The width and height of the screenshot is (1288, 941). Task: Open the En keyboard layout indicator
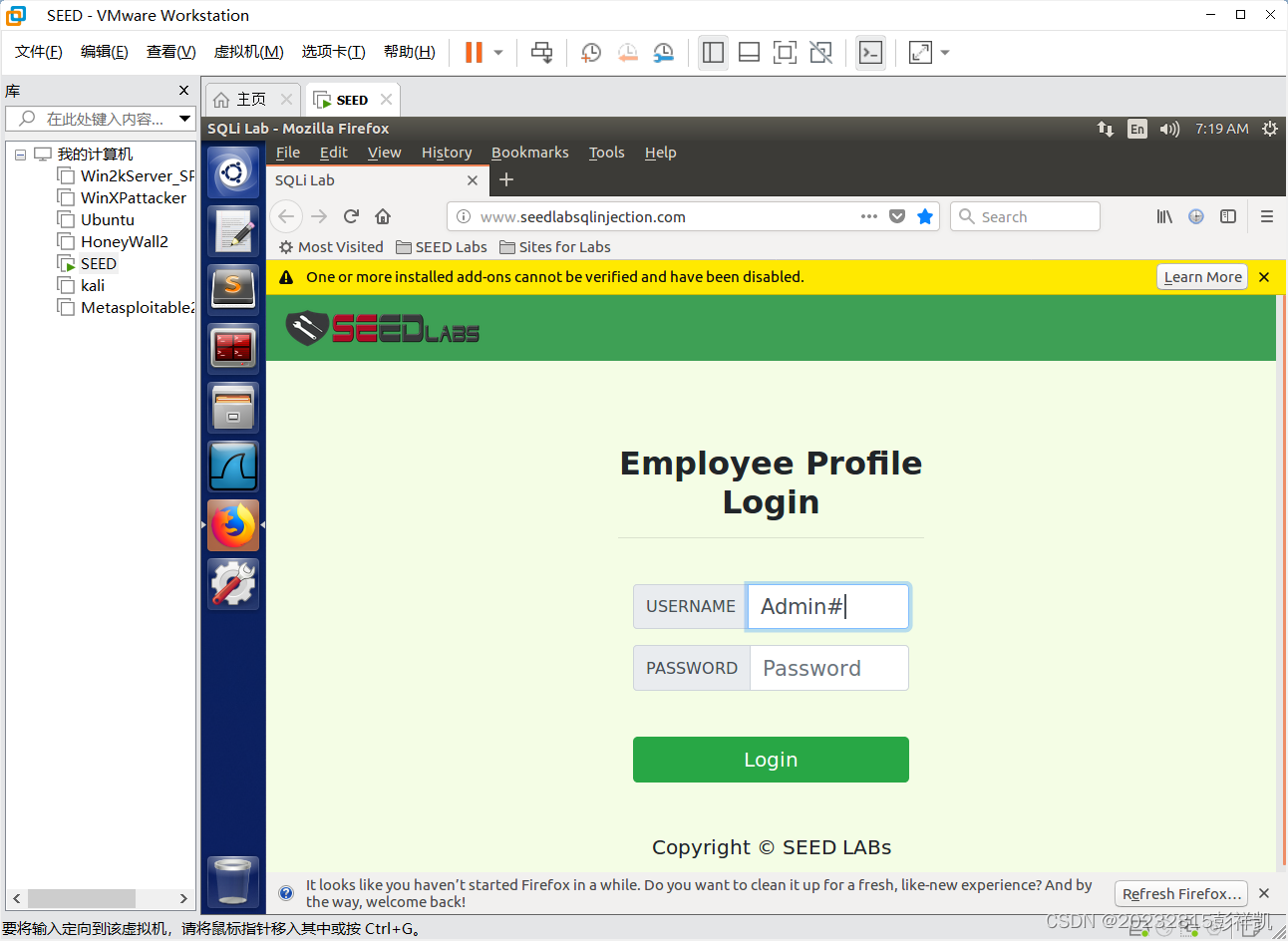point(1137,129)
